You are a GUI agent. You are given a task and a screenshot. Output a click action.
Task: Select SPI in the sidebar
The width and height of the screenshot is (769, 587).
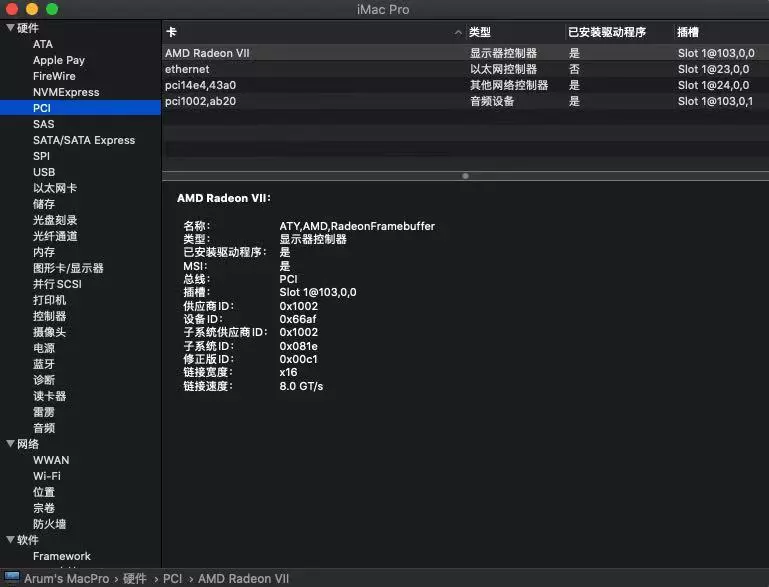coord(41,156)
